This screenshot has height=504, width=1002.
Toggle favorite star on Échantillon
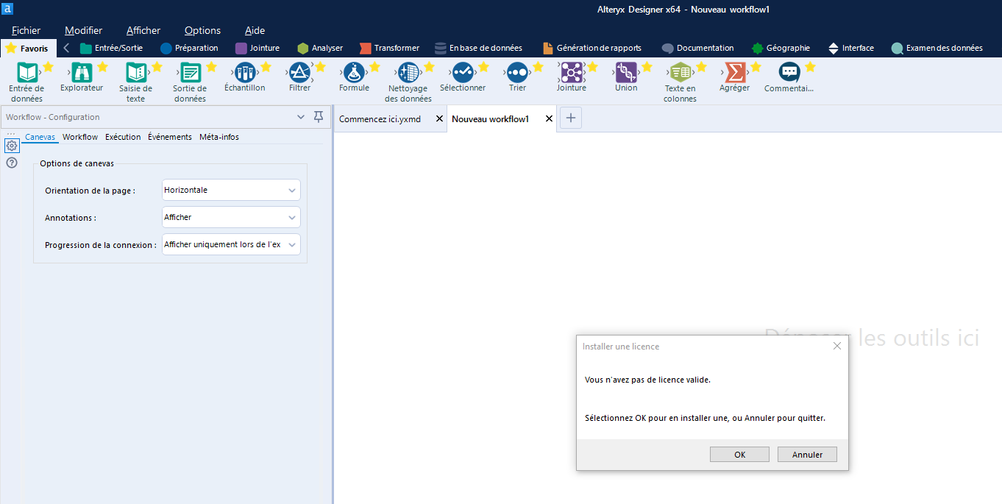[266, 66]
